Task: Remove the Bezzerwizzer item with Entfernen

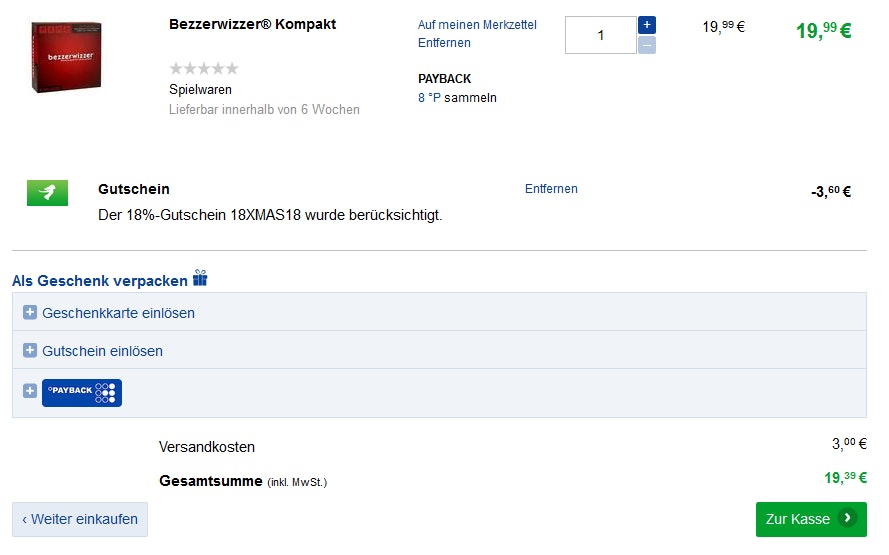Action: 444,43
